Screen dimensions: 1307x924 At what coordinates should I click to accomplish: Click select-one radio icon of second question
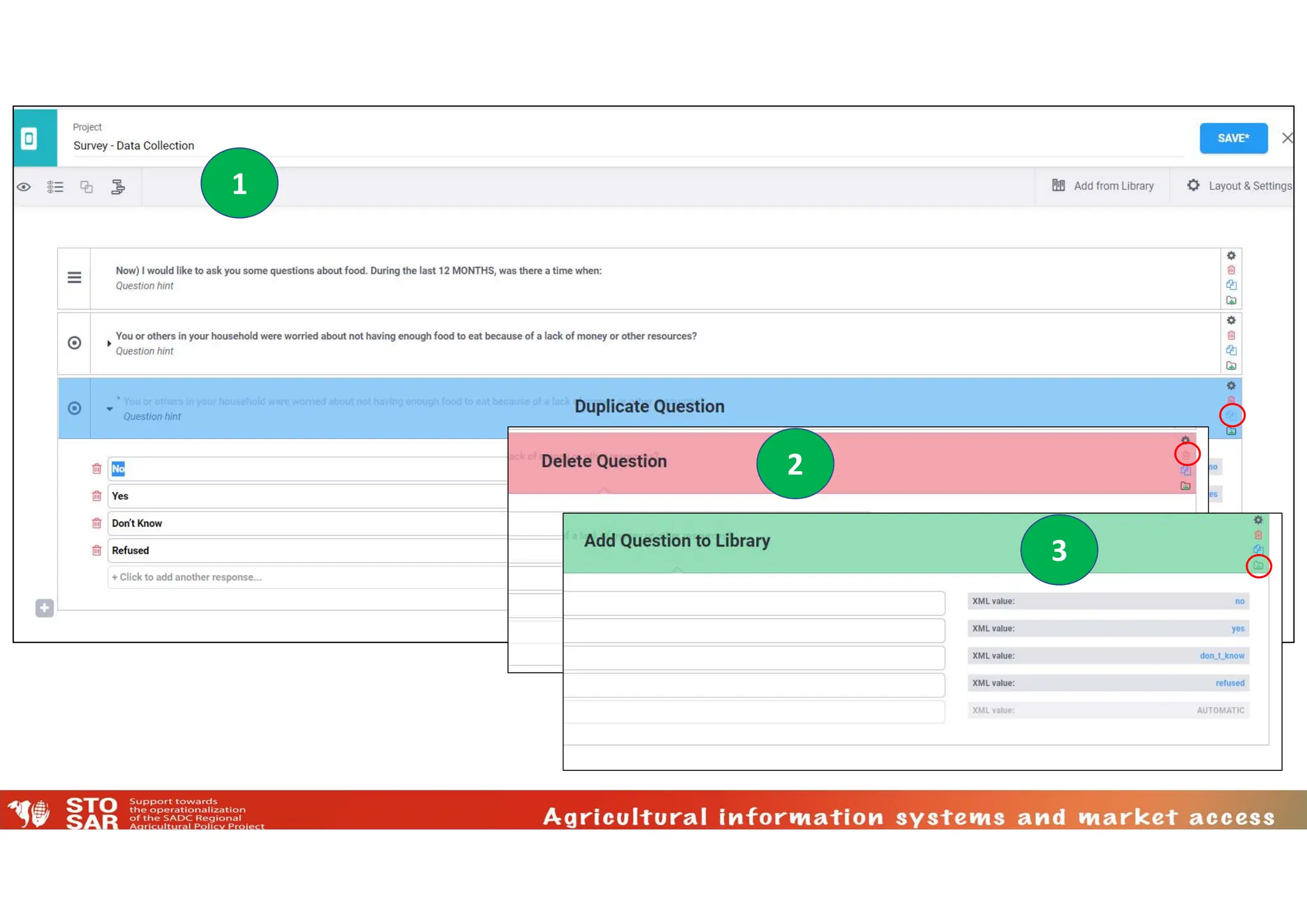(75, 343)
